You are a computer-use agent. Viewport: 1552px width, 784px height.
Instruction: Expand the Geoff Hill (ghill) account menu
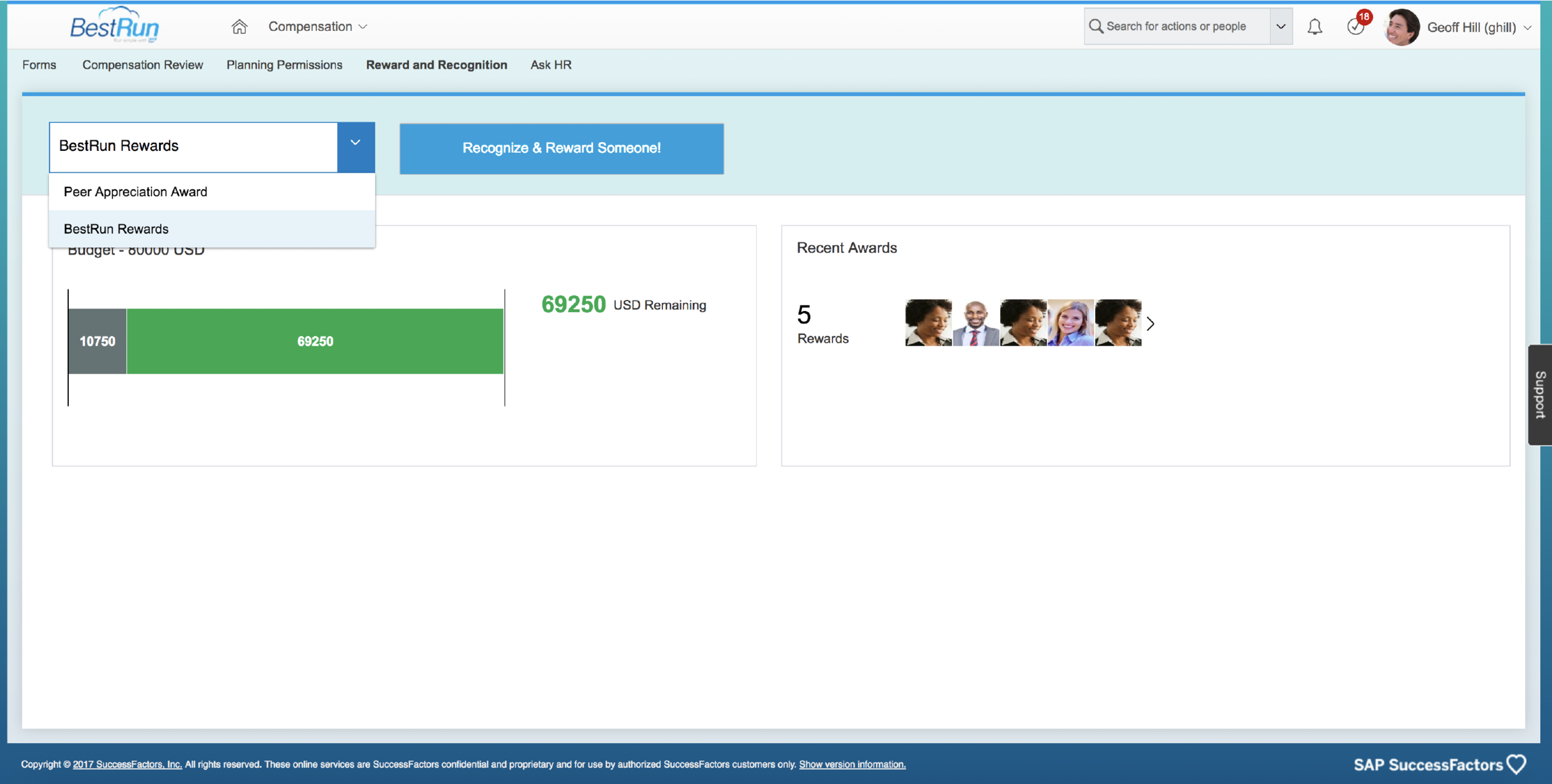1479,27
